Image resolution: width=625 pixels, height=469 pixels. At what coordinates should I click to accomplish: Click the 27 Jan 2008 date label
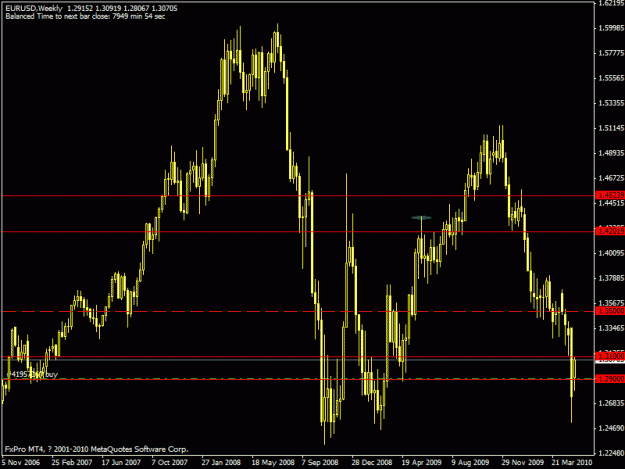(221, 462)
